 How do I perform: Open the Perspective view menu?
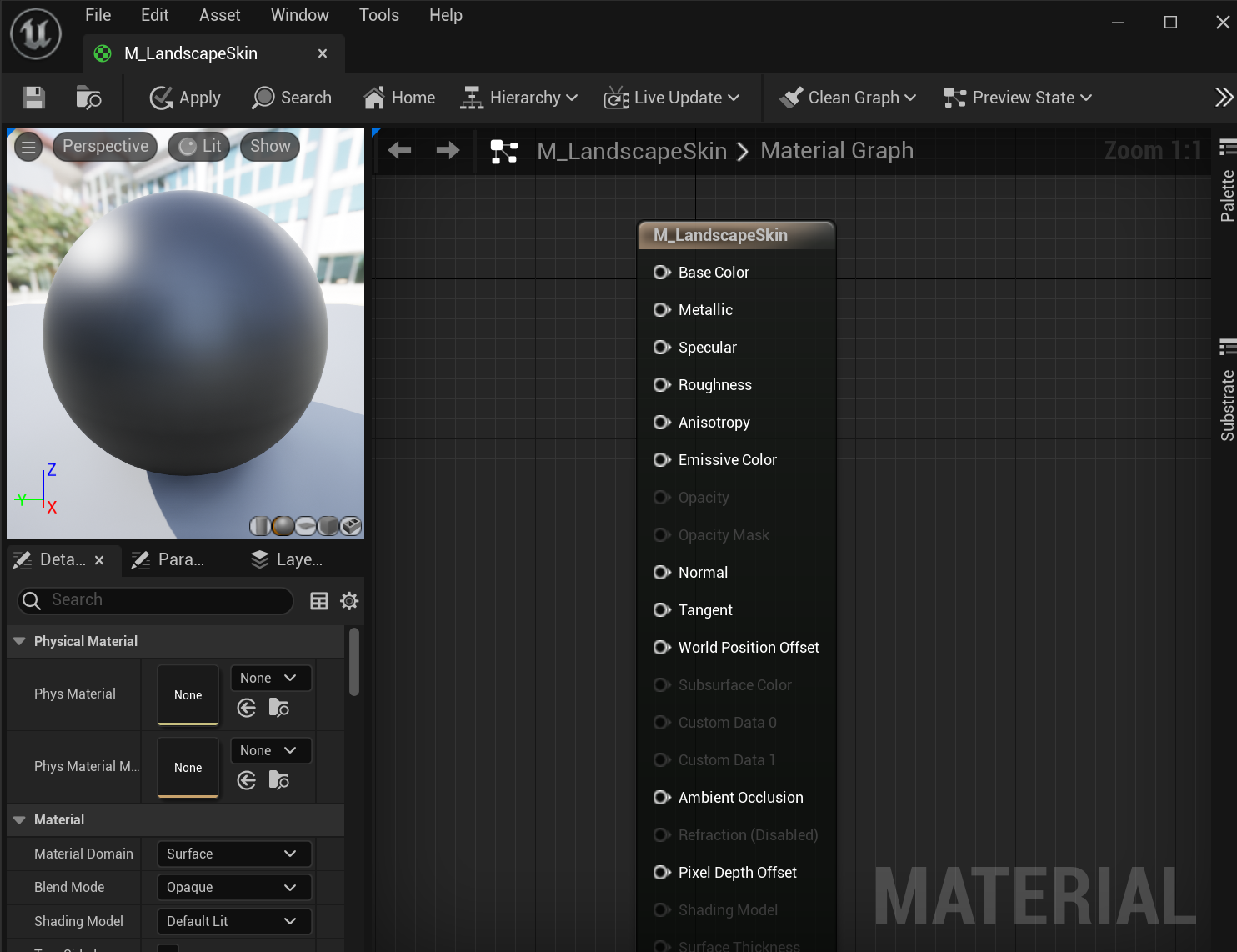point(105,146)
